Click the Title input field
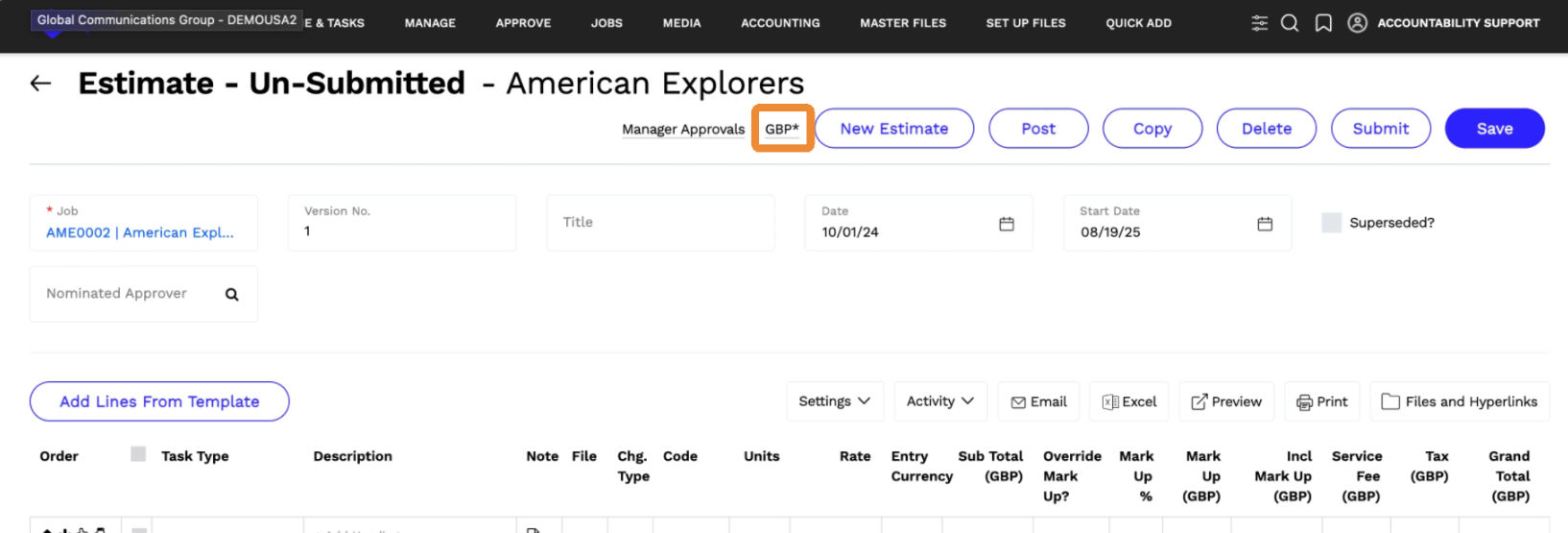The height and width of the screenshot is (533, 1568). pyautogui.click(x=660, y=223)
